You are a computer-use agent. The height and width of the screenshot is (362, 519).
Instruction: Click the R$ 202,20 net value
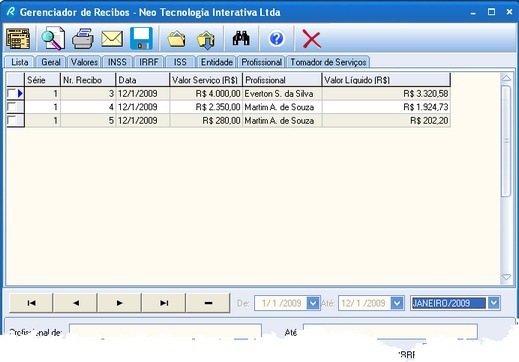click(x=386, y=120)
